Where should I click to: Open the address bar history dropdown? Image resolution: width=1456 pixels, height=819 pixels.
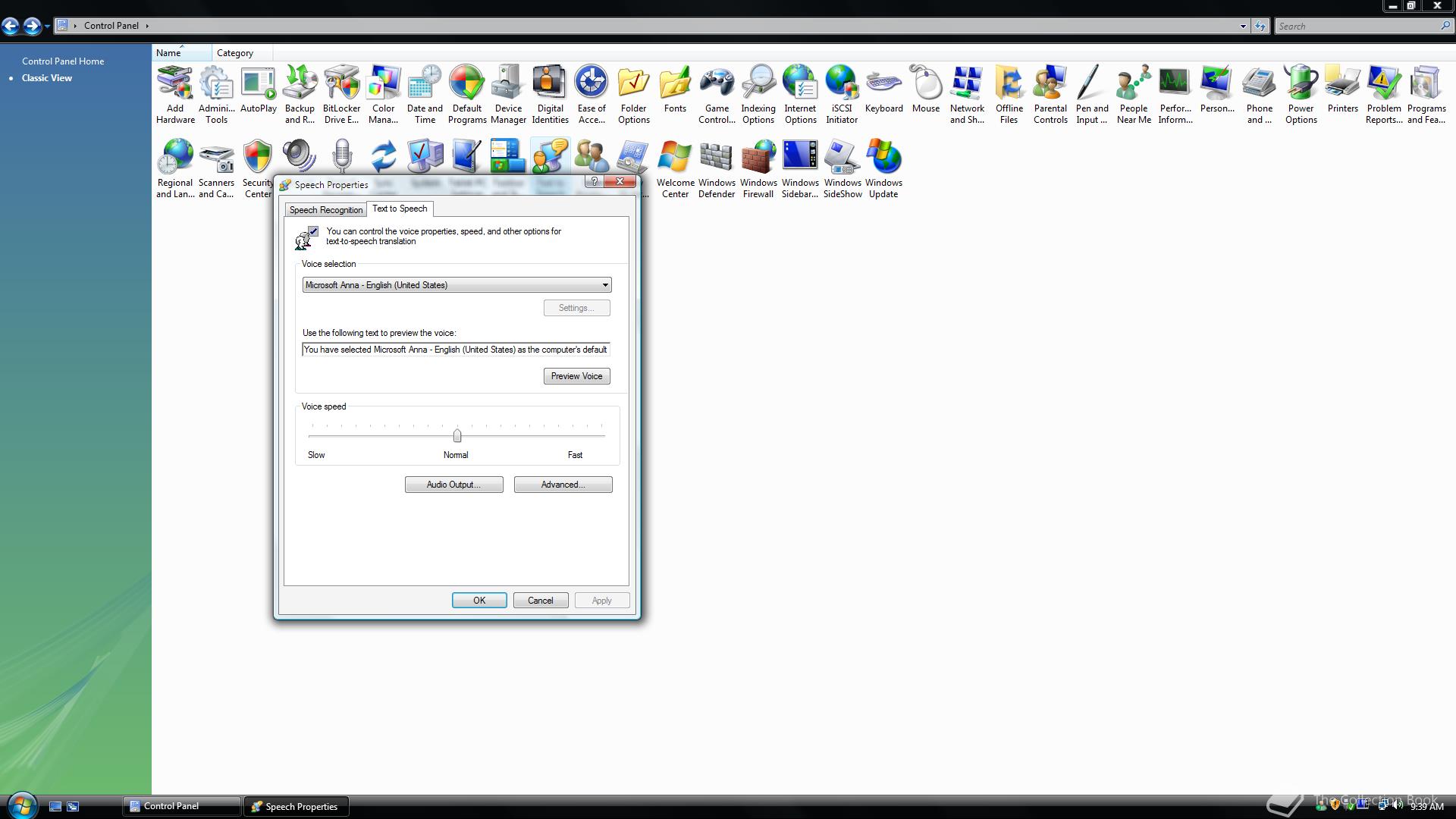click(x=1242, y=26)
